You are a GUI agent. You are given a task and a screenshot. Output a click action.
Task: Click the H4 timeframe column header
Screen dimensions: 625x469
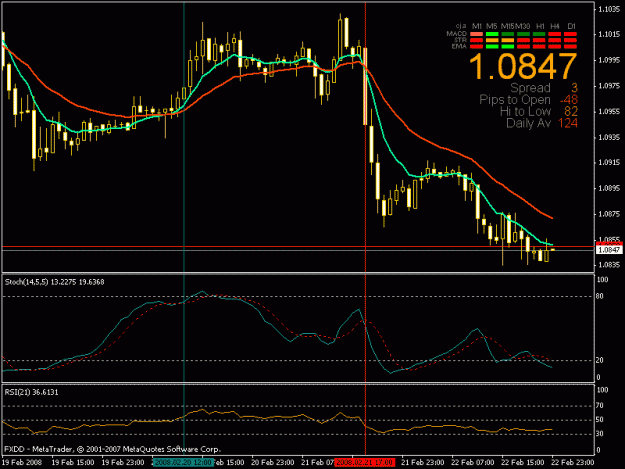[x=555, y=26]
